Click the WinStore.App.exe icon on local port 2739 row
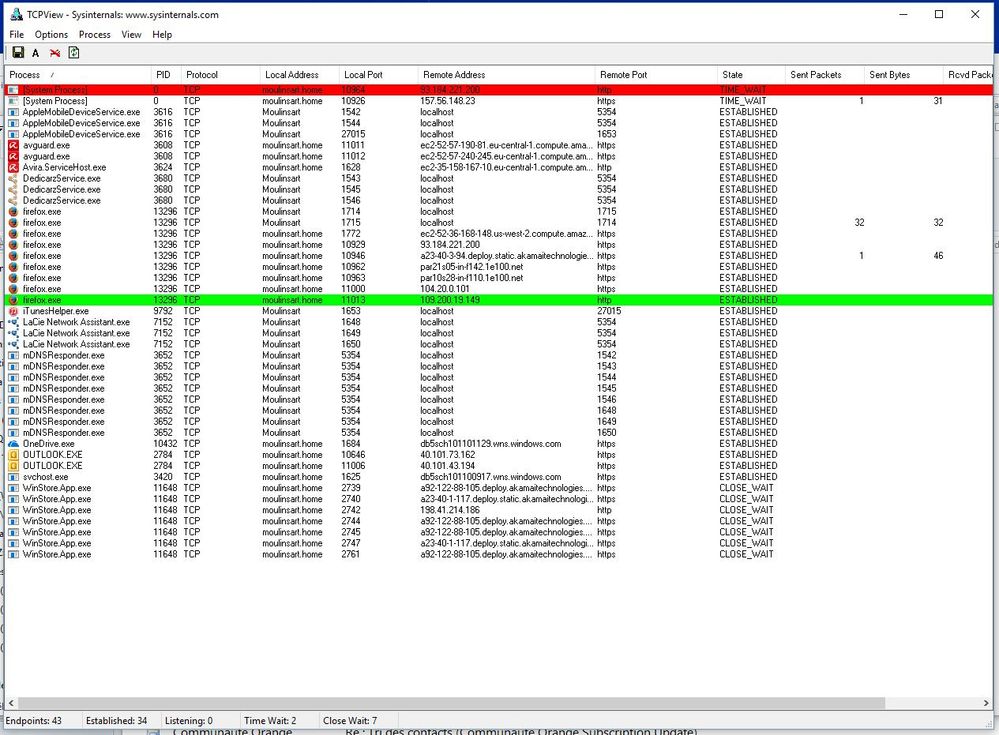Screen dimensions: 999x735 13,489
